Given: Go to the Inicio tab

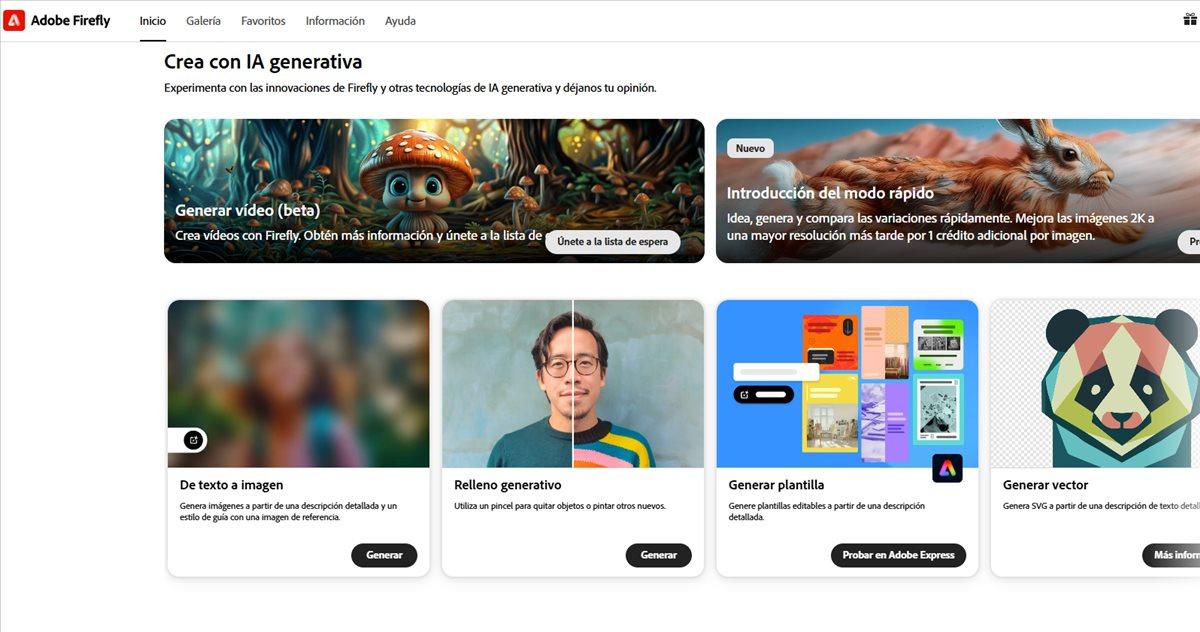Looking at the screenshot, I should (153, 21).
